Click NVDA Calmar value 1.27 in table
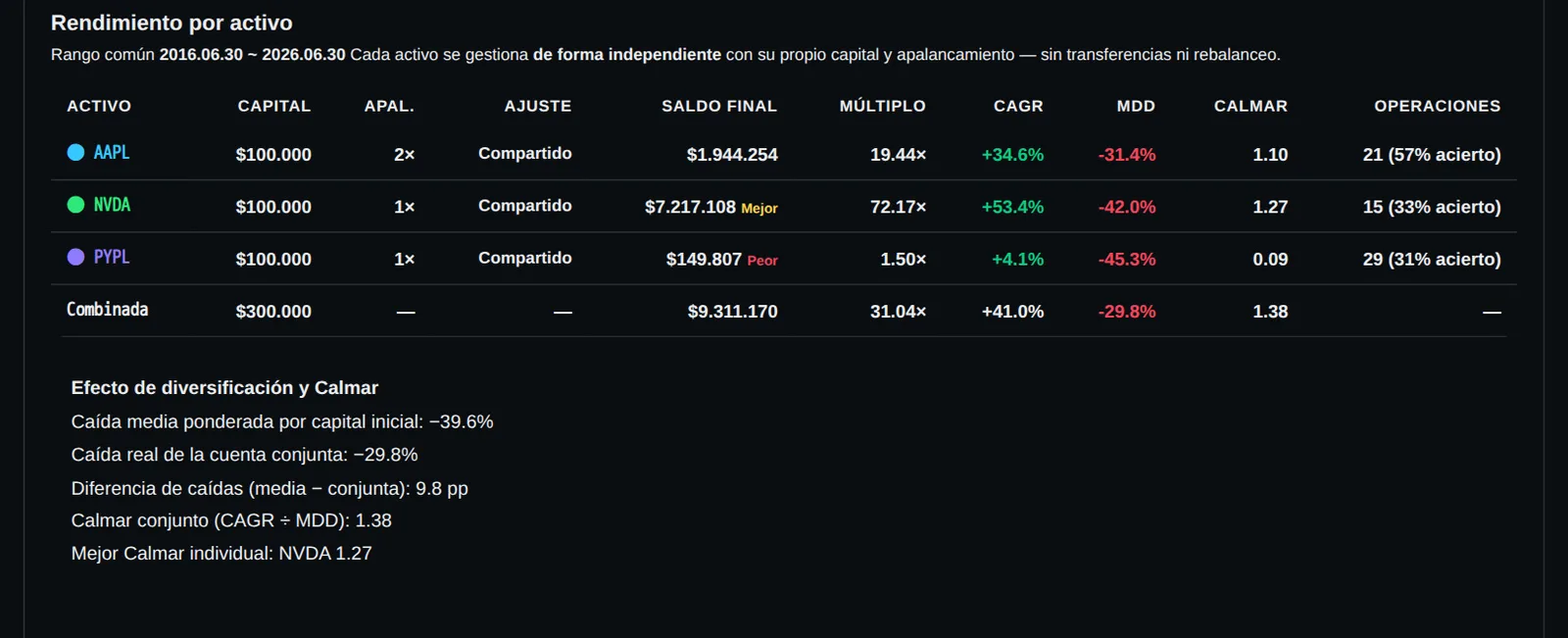 point(1270,207)
